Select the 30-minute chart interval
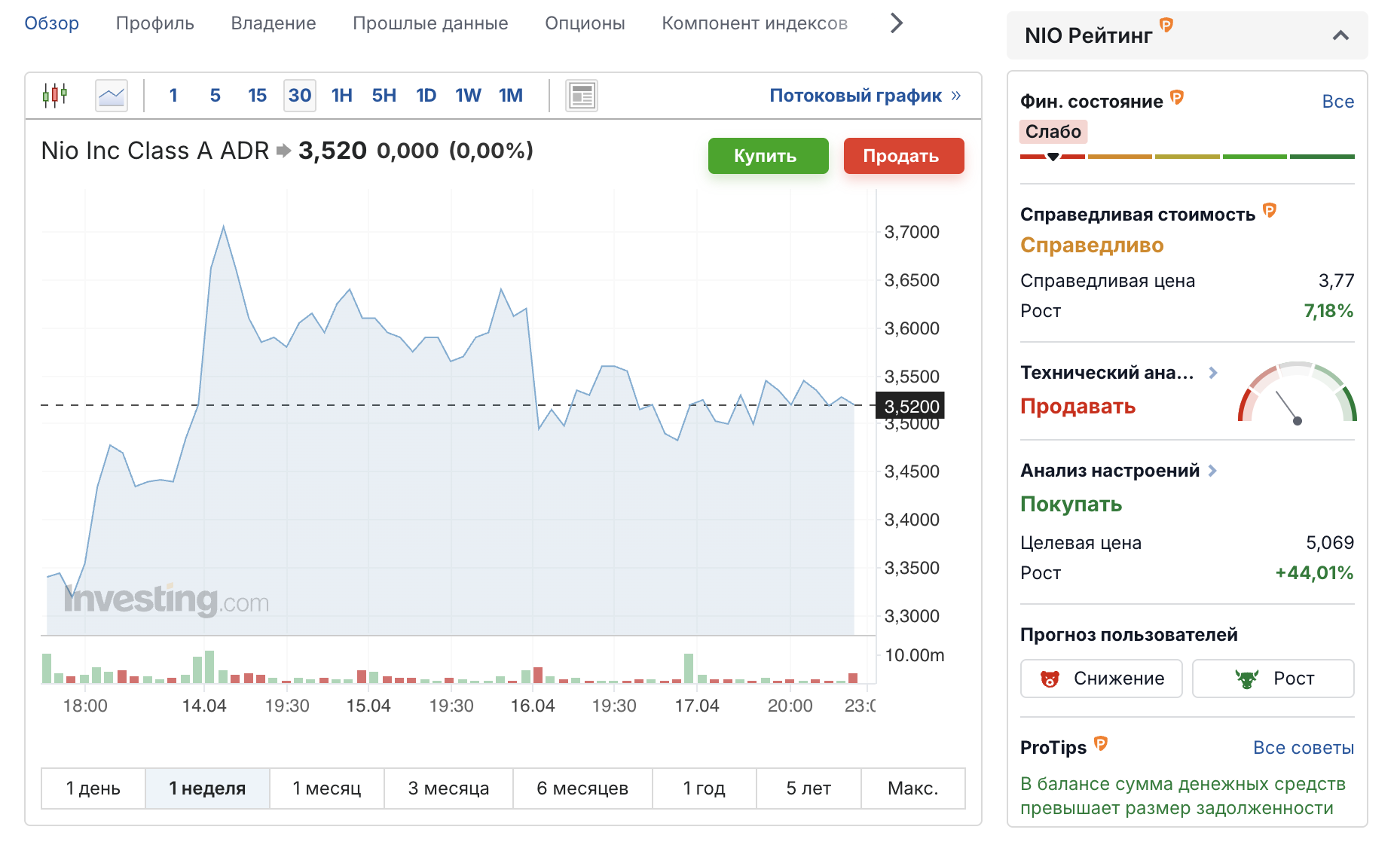1400x851 pixels. pyautogui.click(x=300, y=96)
